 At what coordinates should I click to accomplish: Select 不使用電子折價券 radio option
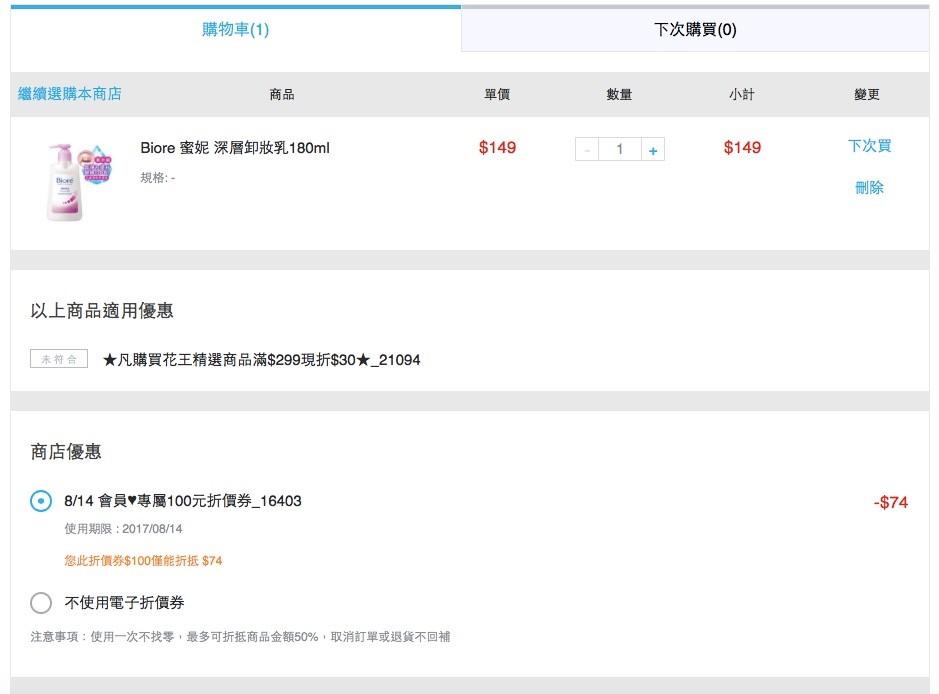(41, 602)
